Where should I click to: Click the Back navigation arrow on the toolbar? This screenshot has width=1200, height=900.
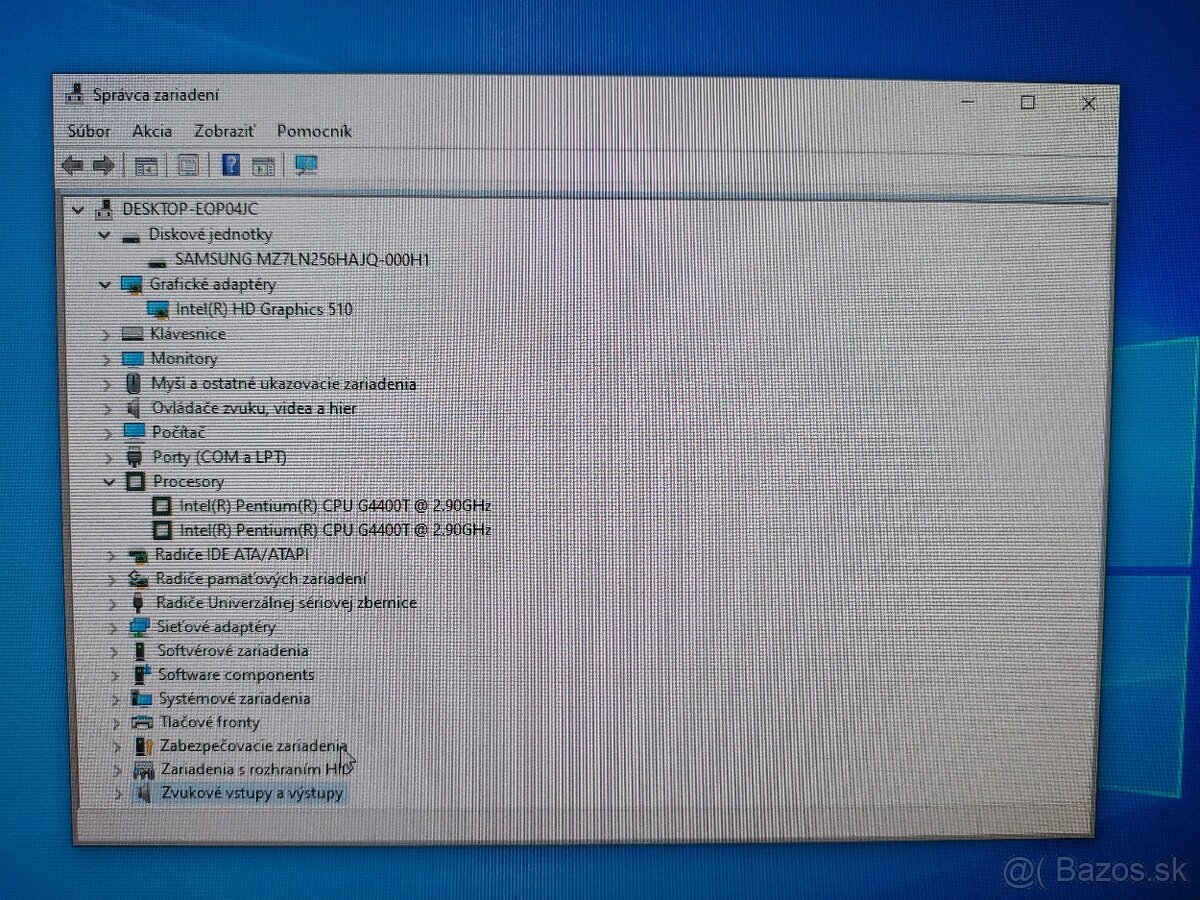coord(72,165)
